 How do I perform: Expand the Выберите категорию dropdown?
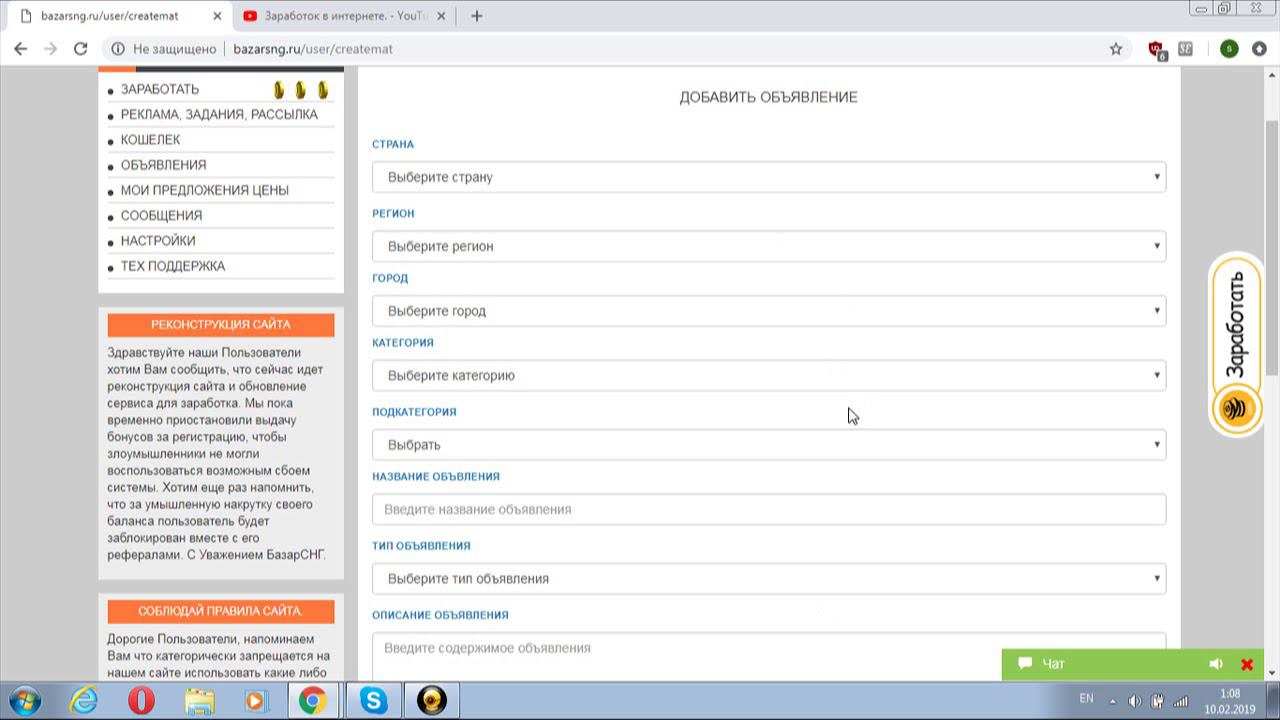(x=768, y=376)
